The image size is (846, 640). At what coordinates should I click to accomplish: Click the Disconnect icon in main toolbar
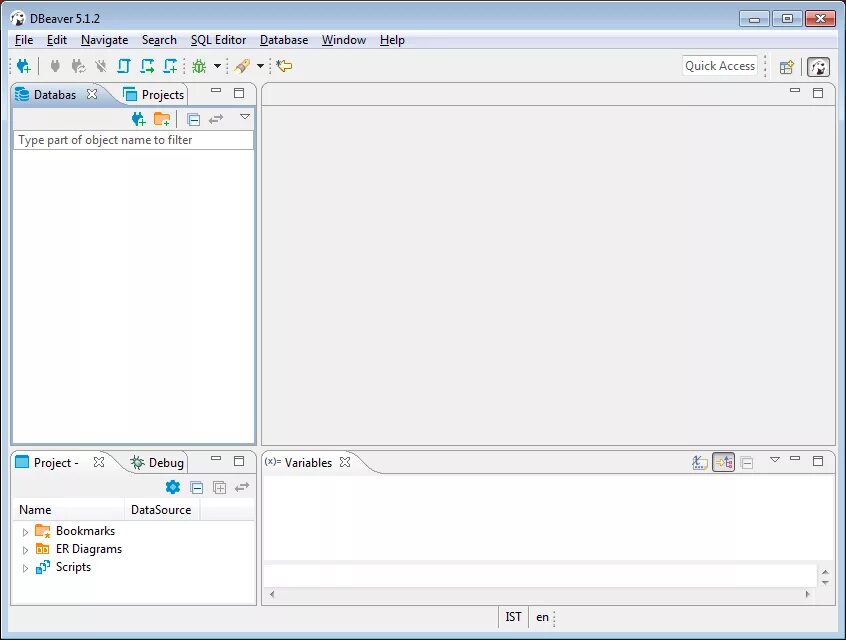[x=100, y=66]
